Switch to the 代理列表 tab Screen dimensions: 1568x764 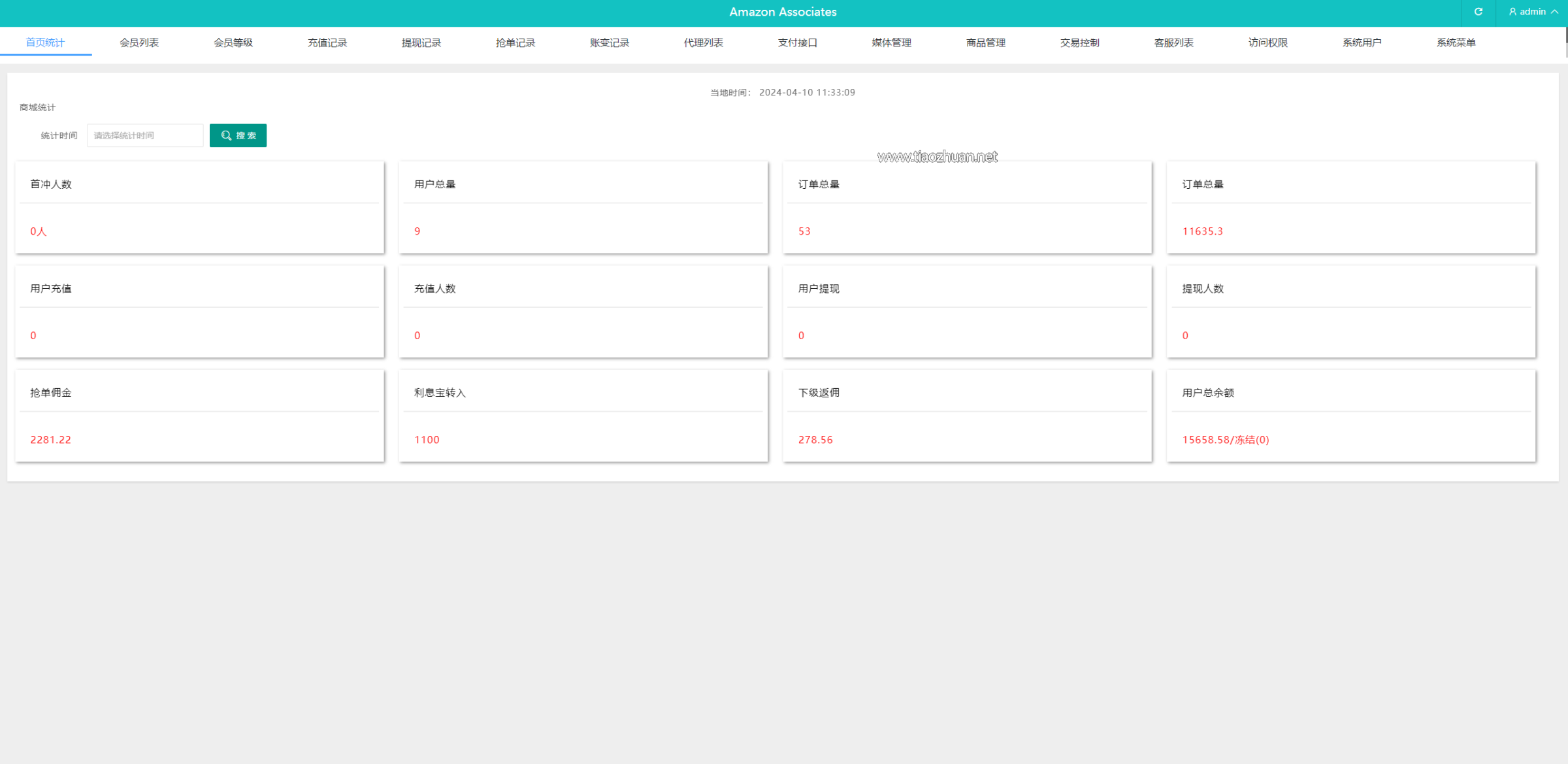pos(704,42)
